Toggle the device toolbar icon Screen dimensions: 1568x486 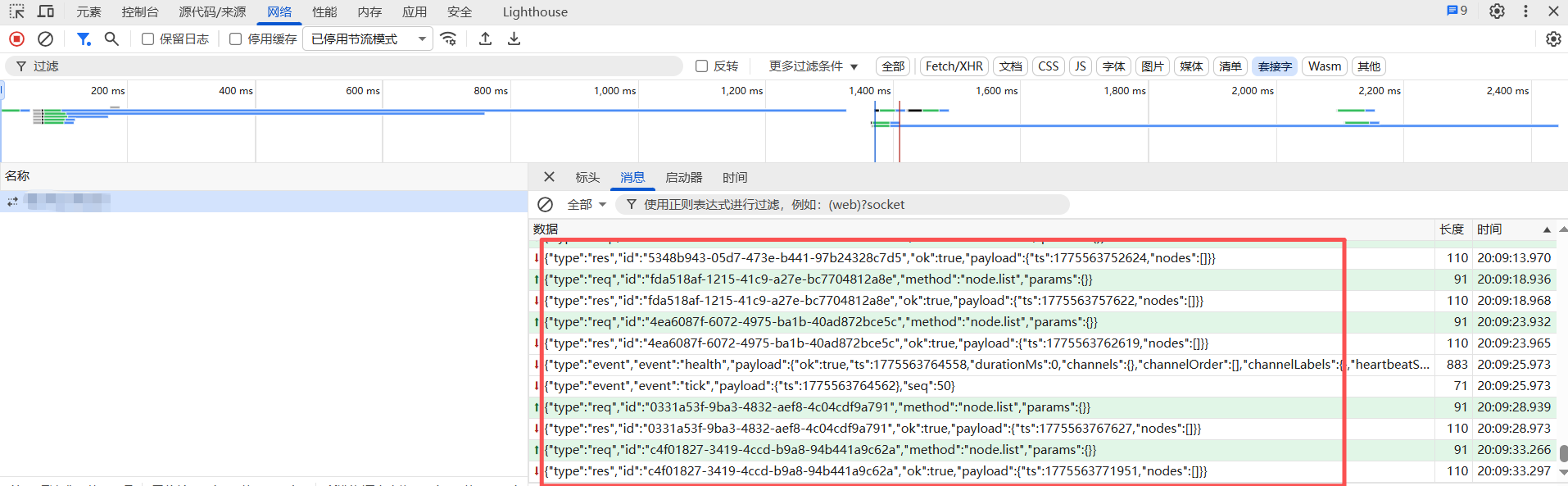click(46, 11)
